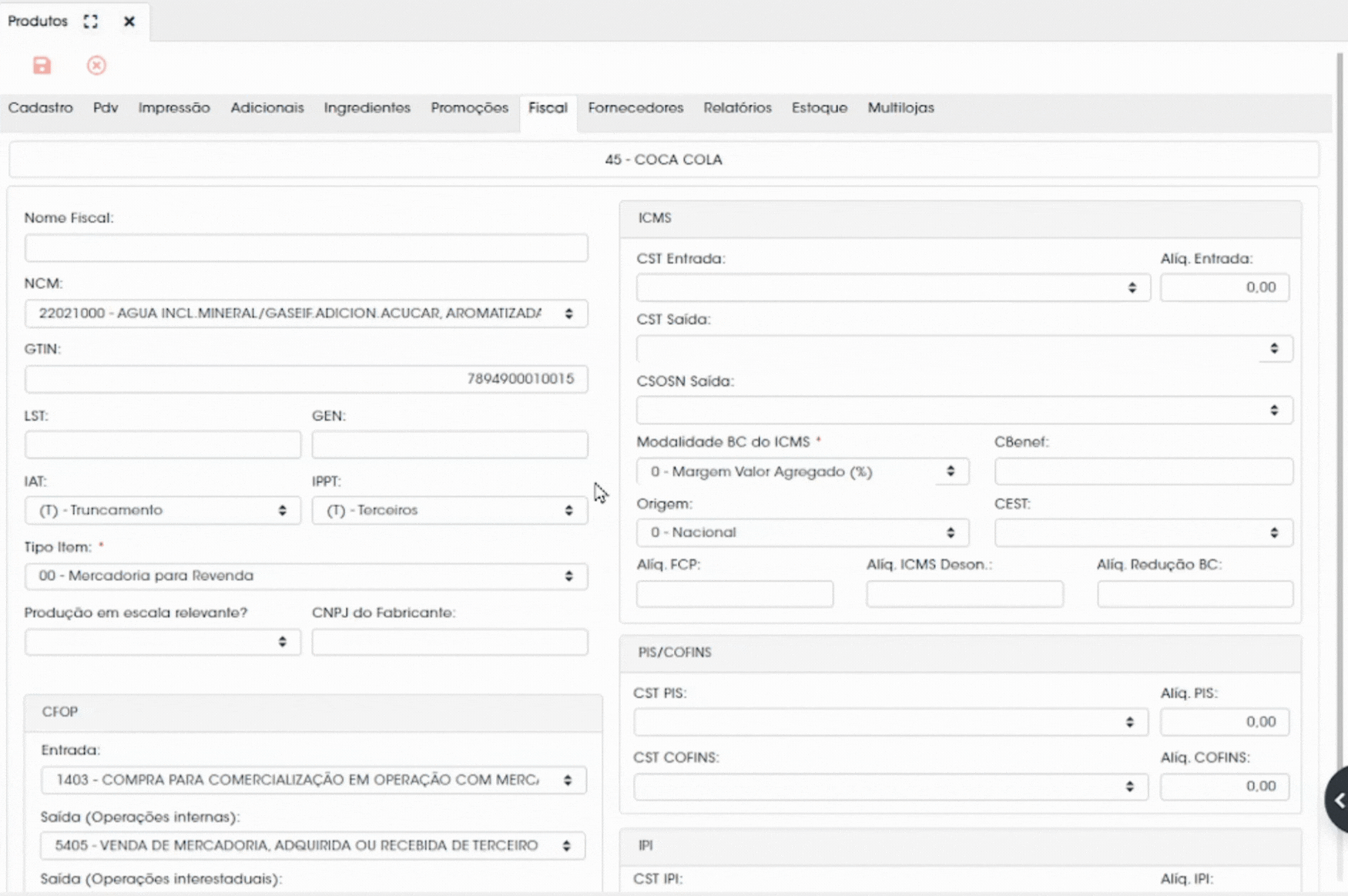Click the Nome Fiscal input field
This screenshot has height=896, width=1348.
(306, 248)
